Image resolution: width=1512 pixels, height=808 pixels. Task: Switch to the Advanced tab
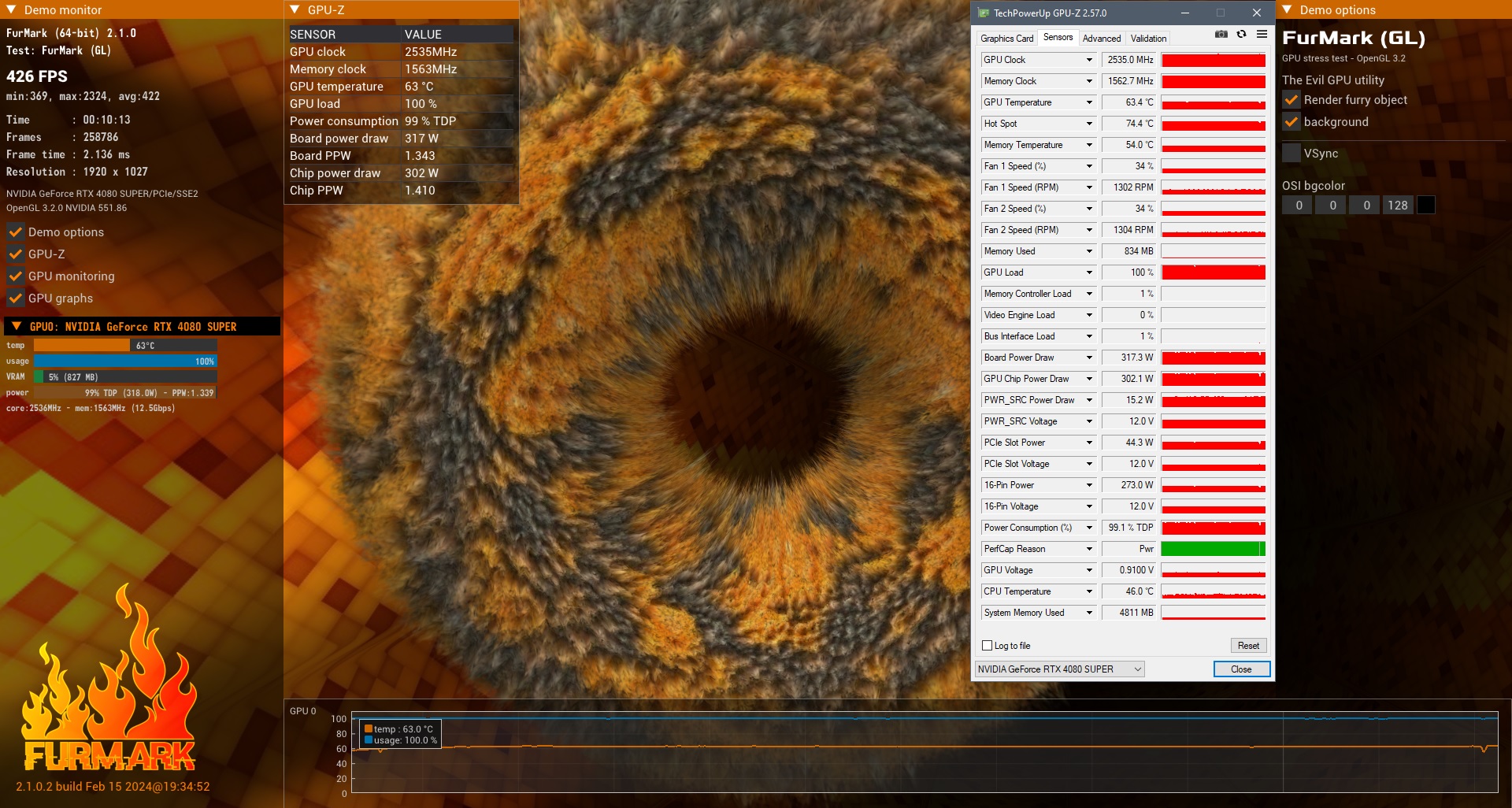click(x=1102, y=39)
